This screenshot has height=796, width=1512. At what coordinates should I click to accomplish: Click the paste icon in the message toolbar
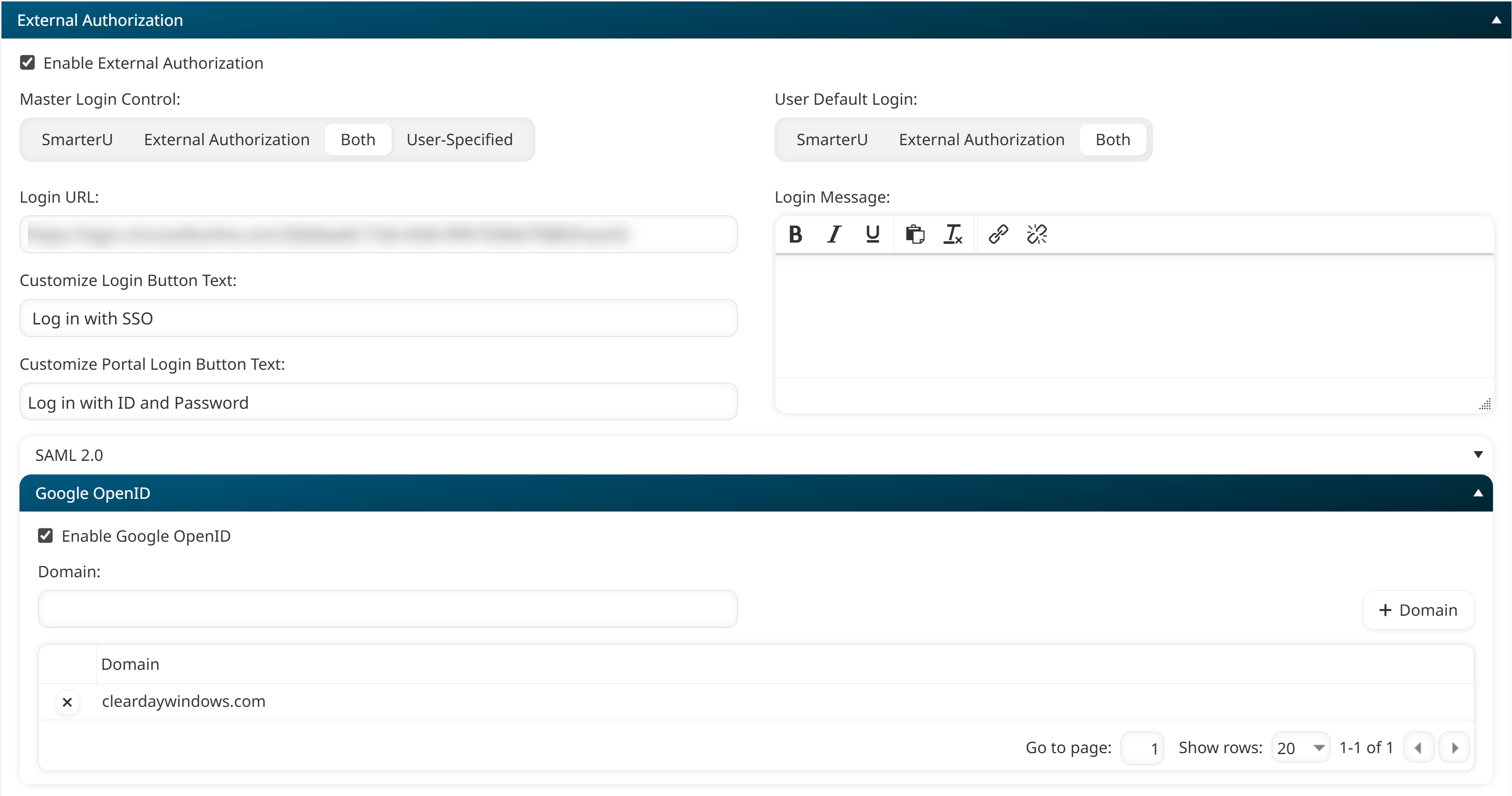[914, 234]
